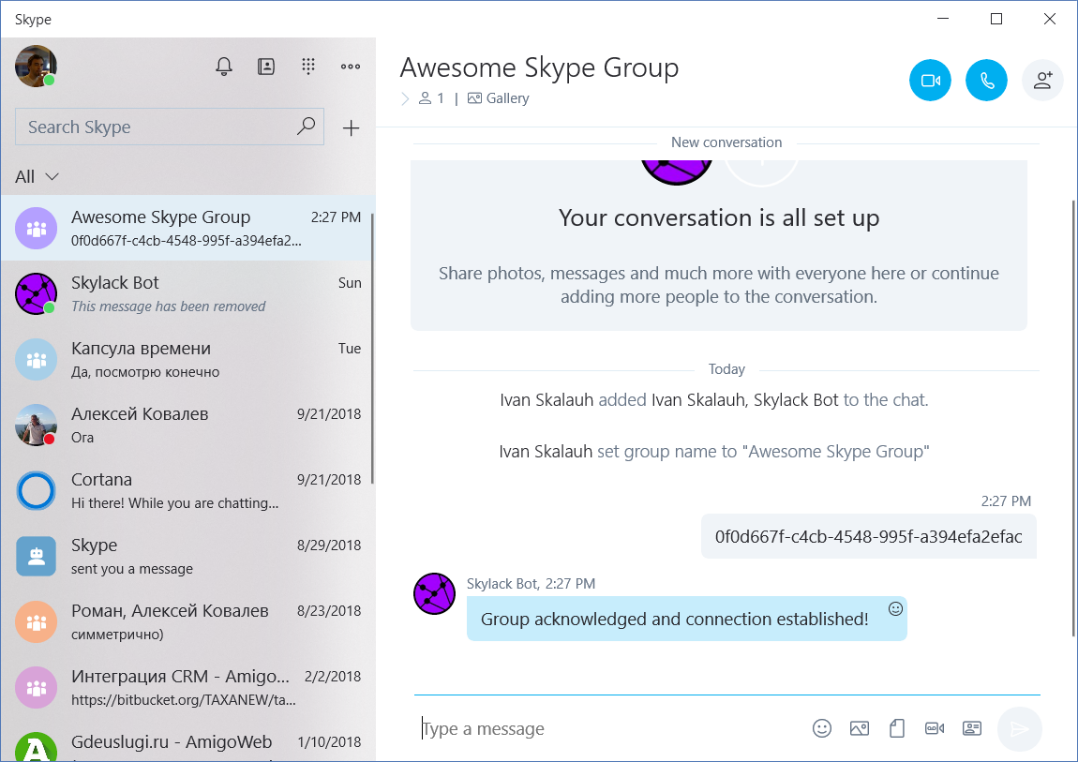Viewport: 1078px width, 762px height.
Task: Start a new chat with plus icon
Action: click(351, 127)
